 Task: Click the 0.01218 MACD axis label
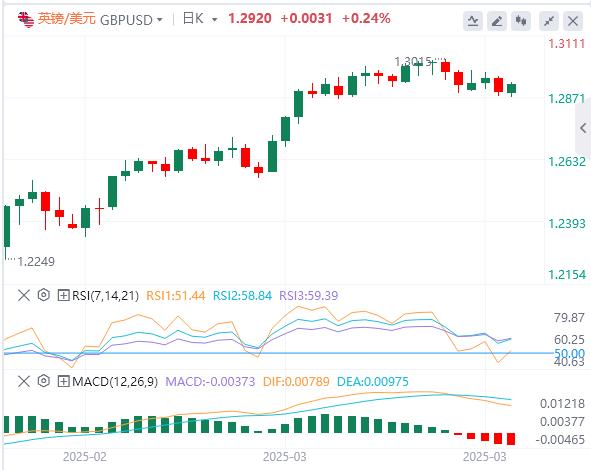tap(562, 404)
